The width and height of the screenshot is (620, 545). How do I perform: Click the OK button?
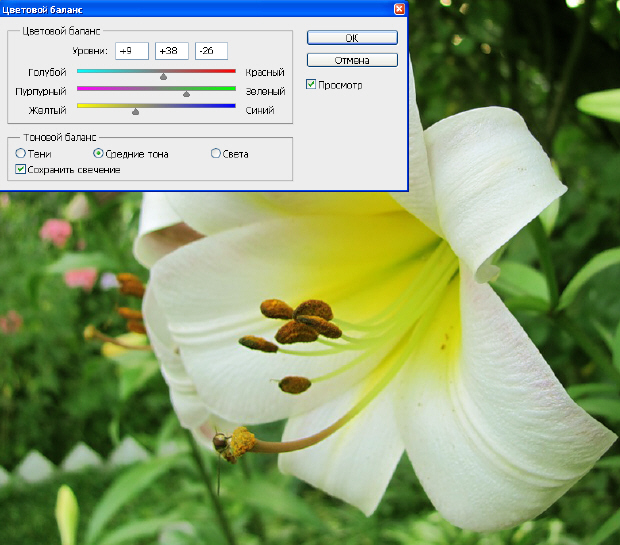click(x=352, y=38)
